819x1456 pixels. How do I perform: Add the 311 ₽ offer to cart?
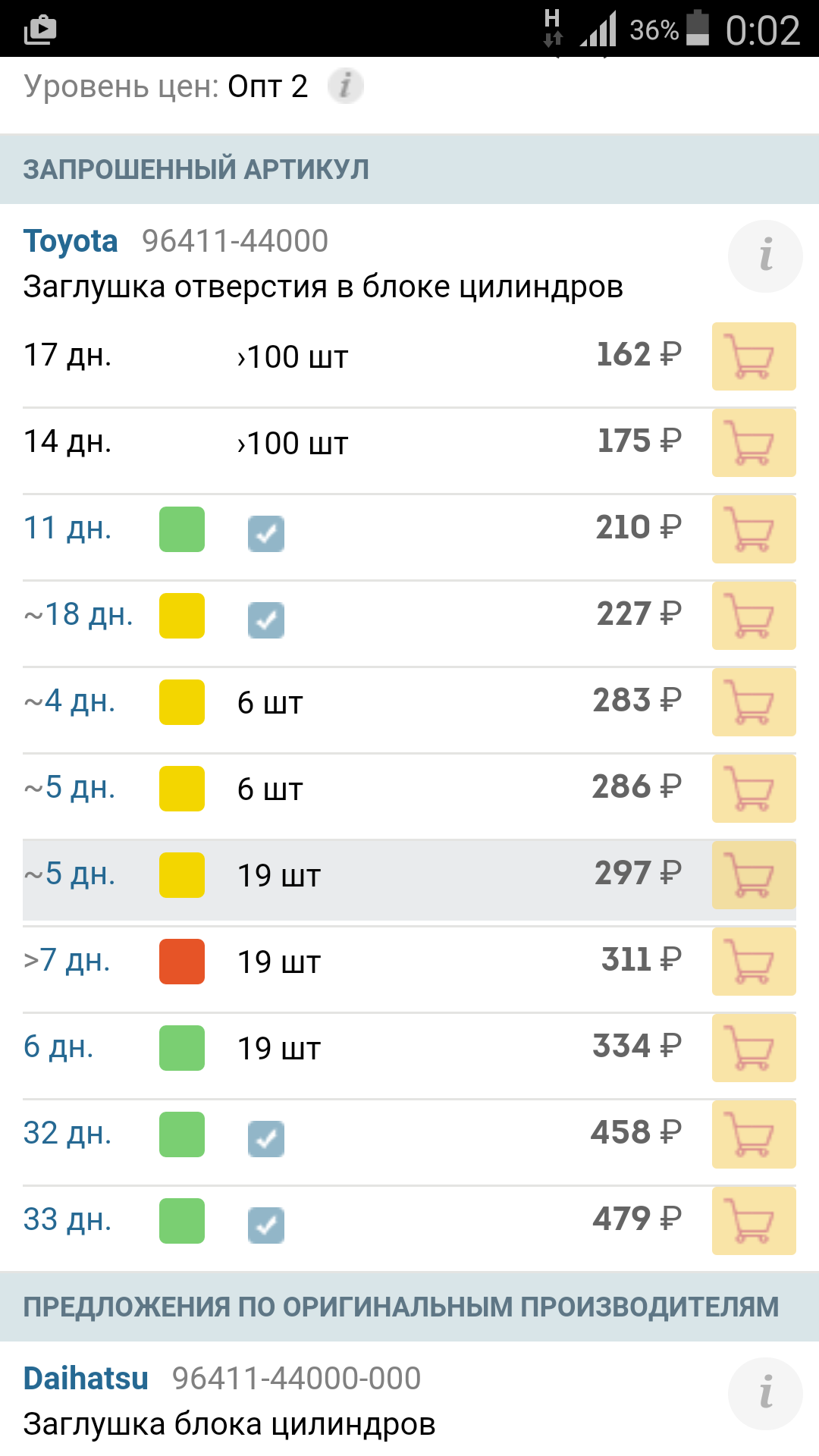point(753,962)
